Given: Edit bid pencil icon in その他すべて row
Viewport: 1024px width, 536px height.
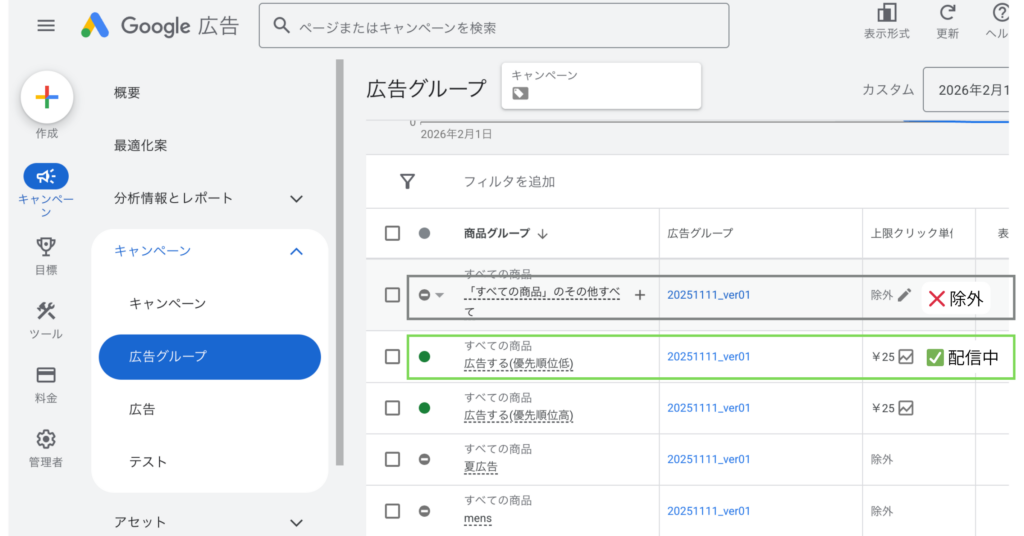Looking at the screenshot, I should tap(904, 295).
